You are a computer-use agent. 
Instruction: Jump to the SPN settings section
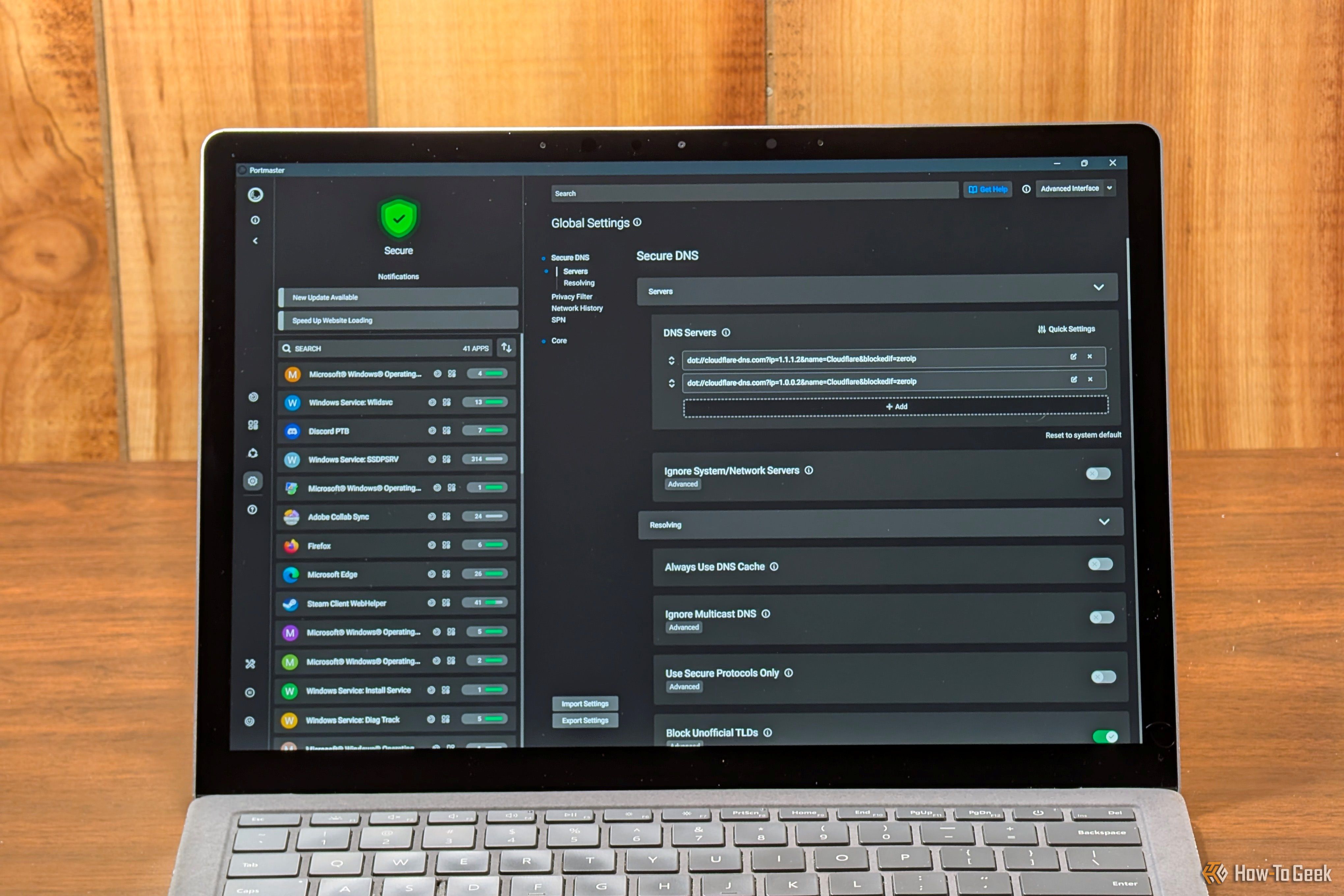558,320
